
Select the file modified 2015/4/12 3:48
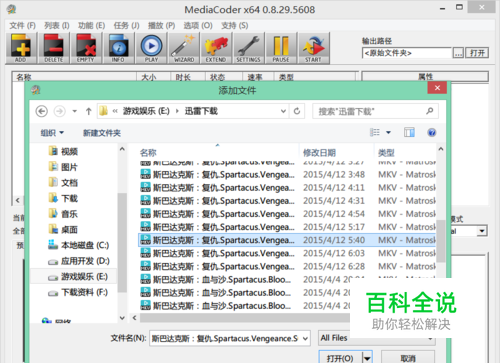pos(287,174)
